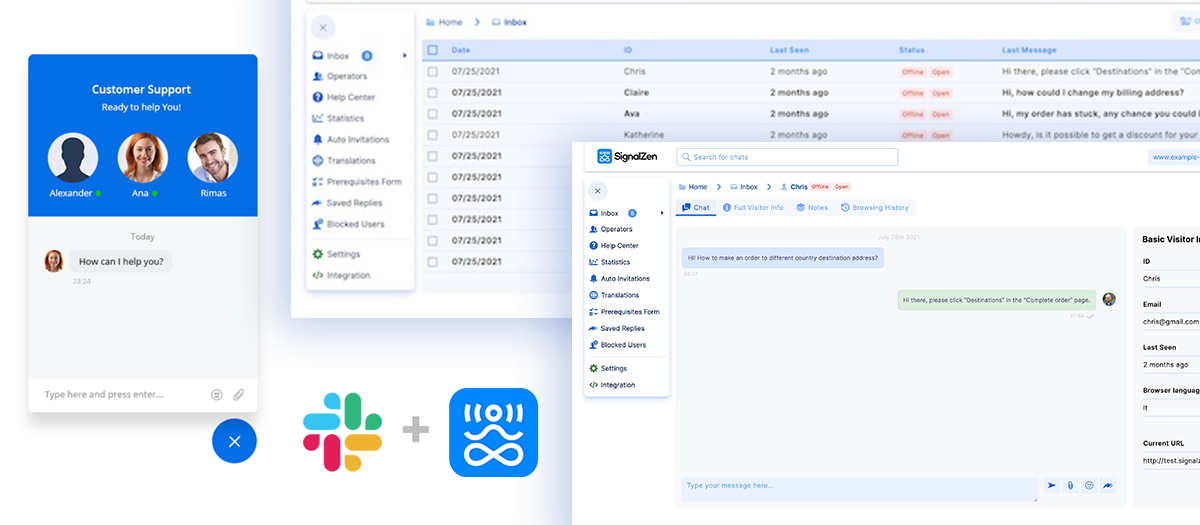Focus the 'Search for chats' field

pyautogui.click(x=787, y=157)
